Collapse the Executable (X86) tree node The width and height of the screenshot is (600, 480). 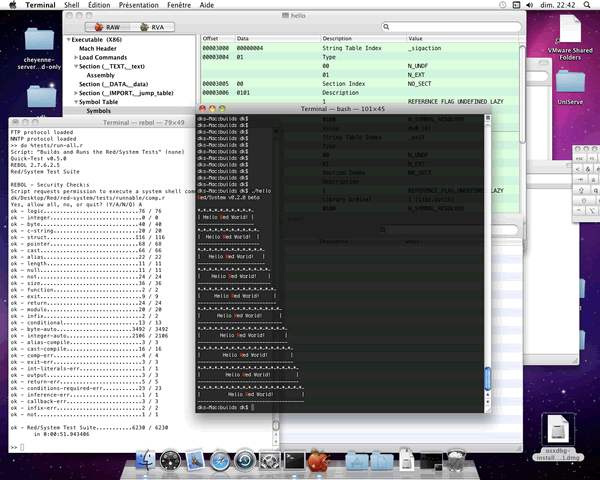pos(66,39)
